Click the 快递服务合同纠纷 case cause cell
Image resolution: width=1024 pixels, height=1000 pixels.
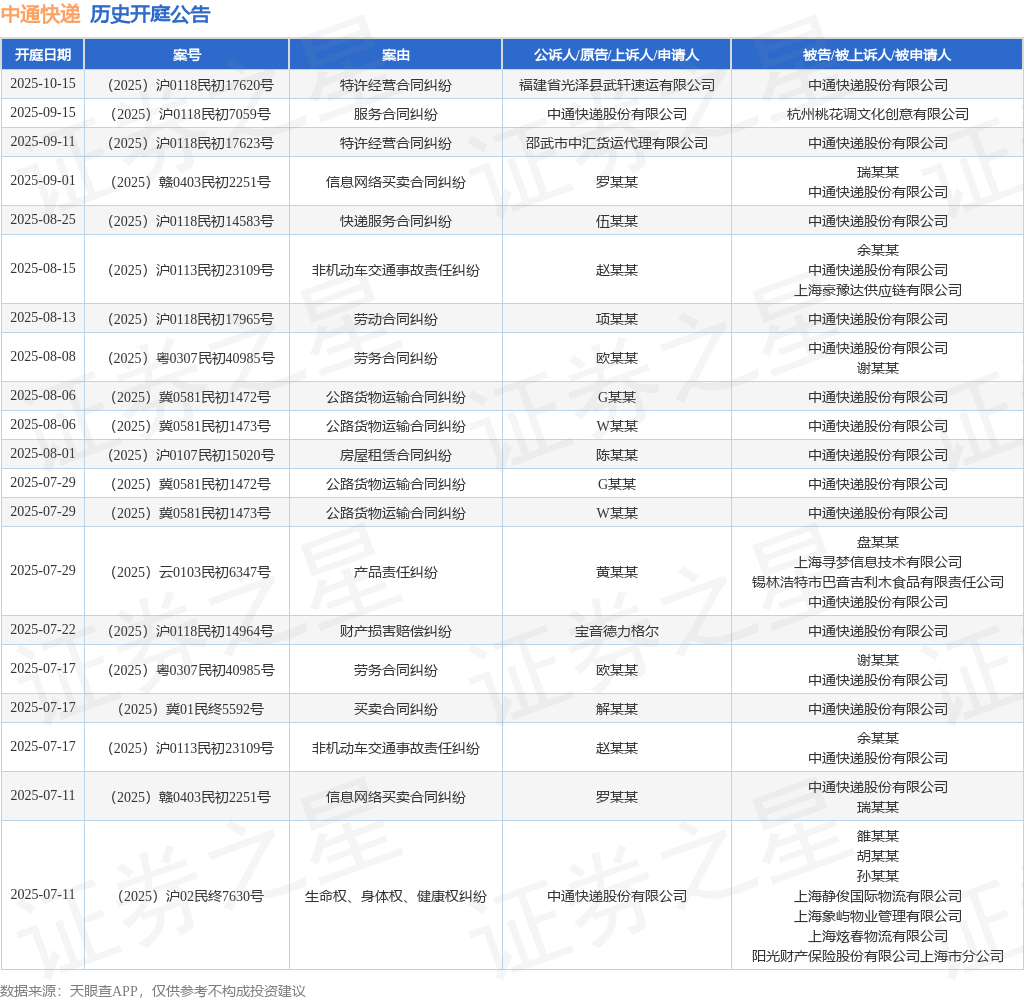[396, 221]
